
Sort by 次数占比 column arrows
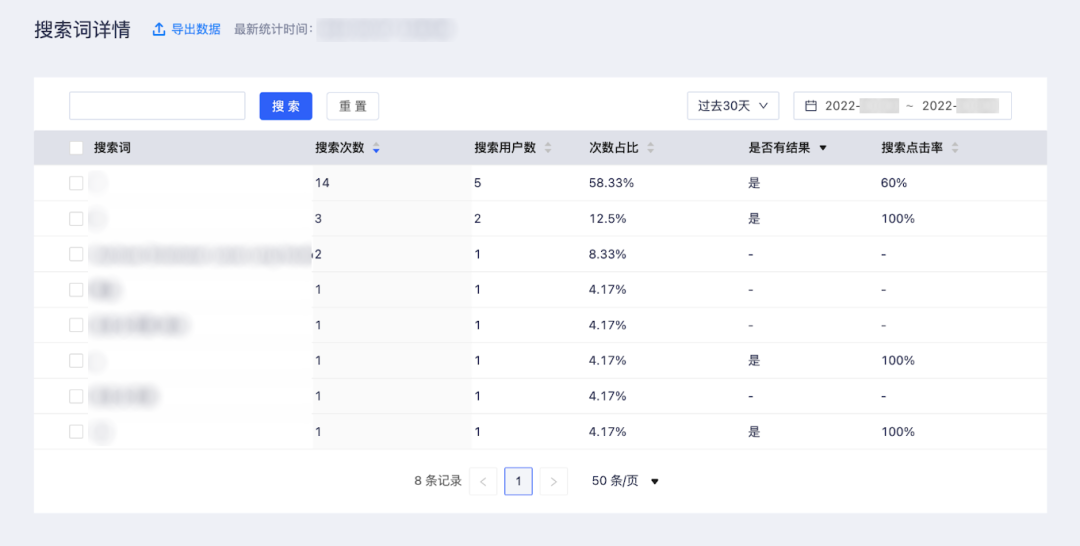(650, 148)
